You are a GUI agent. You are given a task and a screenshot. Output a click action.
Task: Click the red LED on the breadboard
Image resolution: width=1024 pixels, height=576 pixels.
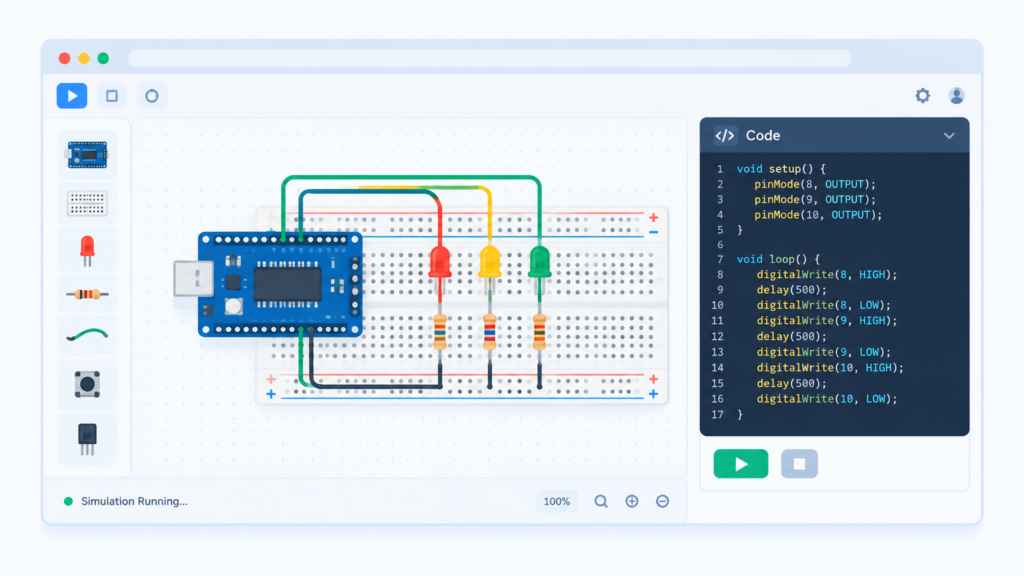[440, 263]
